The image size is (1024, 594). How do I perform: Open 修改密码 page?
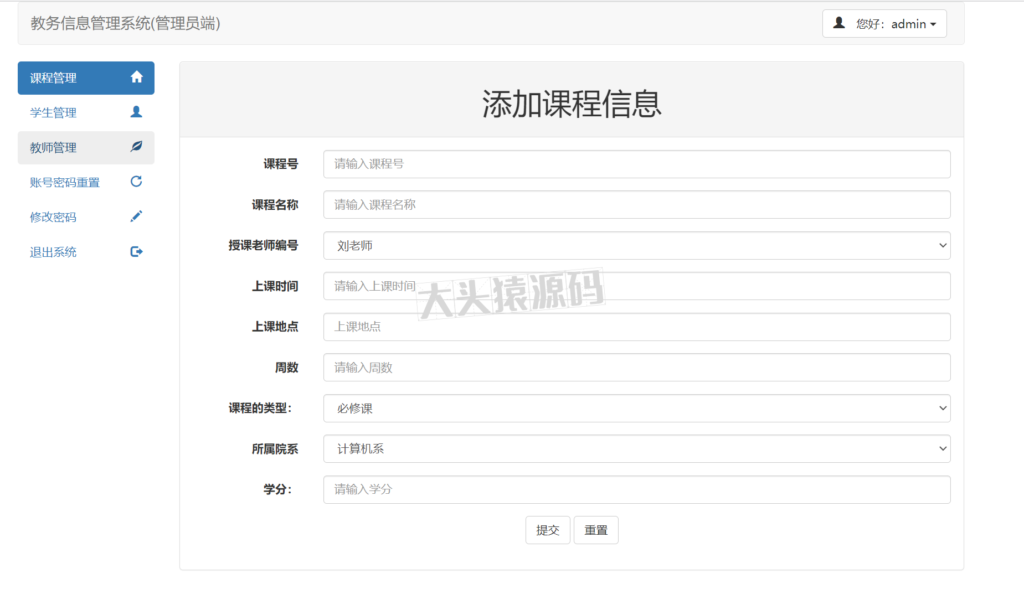86,217
